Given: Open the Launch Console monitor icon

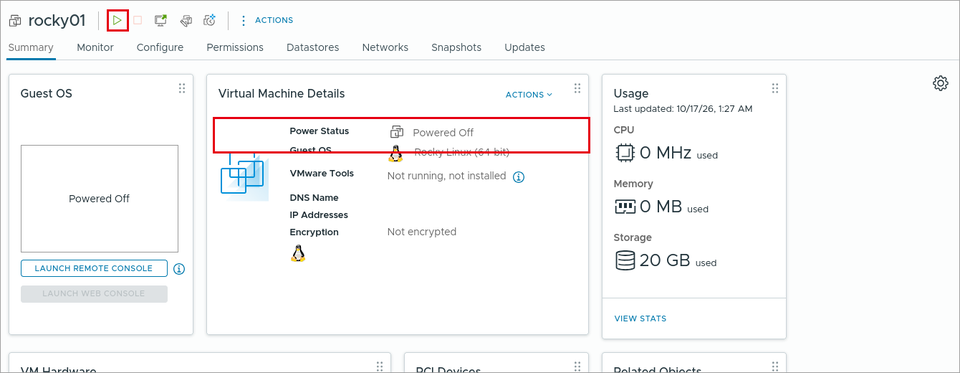Looking at the screenshot, I should (161, 20).
